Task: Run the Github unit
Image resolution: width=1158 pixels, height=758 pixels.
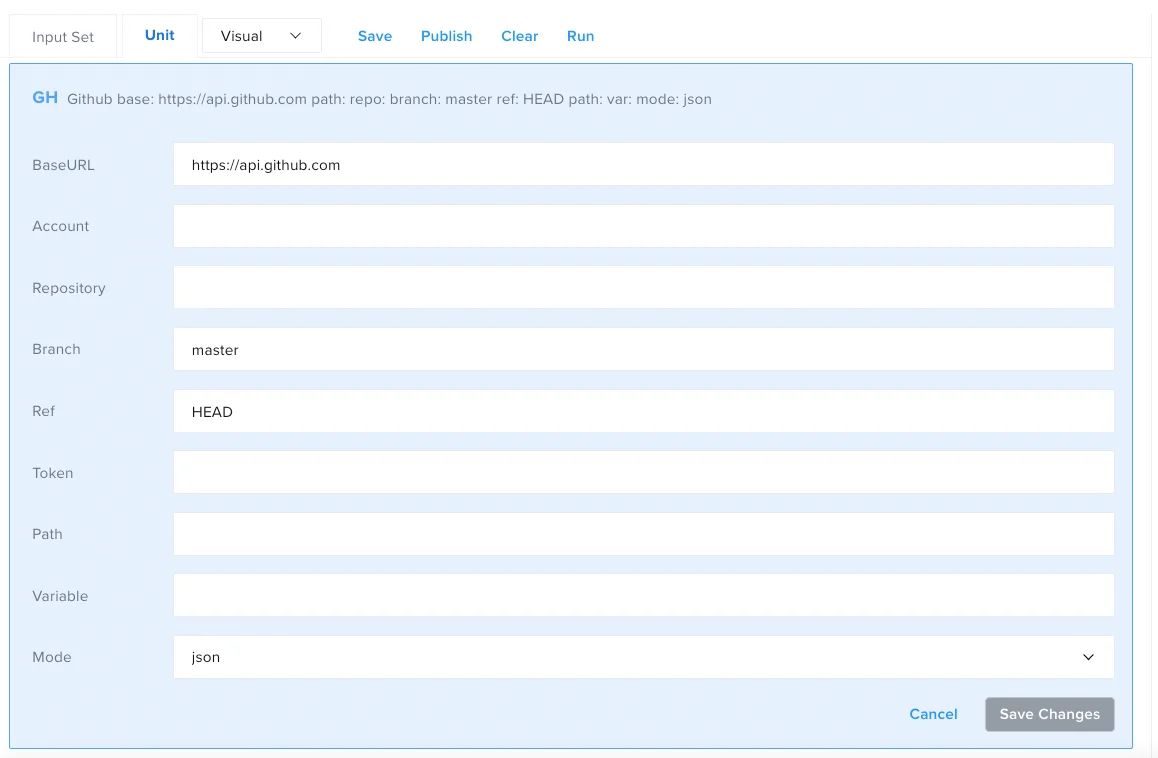Action: coord(580,35)
